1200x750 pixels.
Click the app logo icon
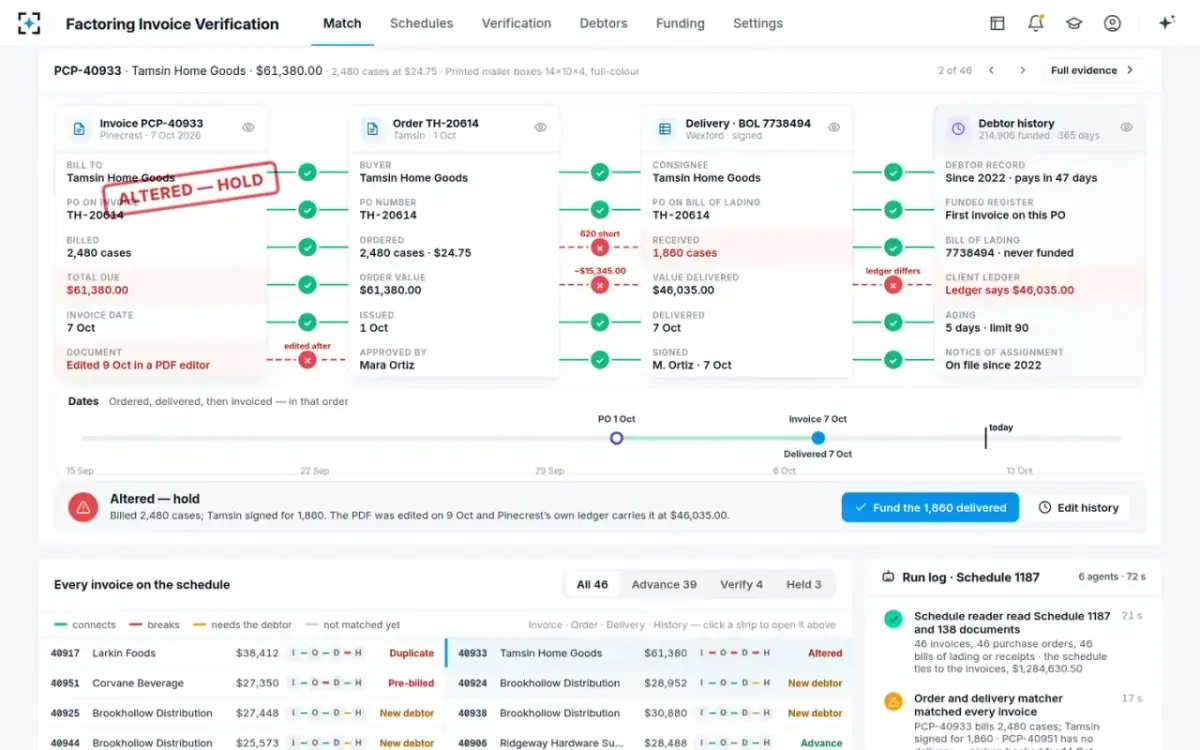click(x=29, y=23)
